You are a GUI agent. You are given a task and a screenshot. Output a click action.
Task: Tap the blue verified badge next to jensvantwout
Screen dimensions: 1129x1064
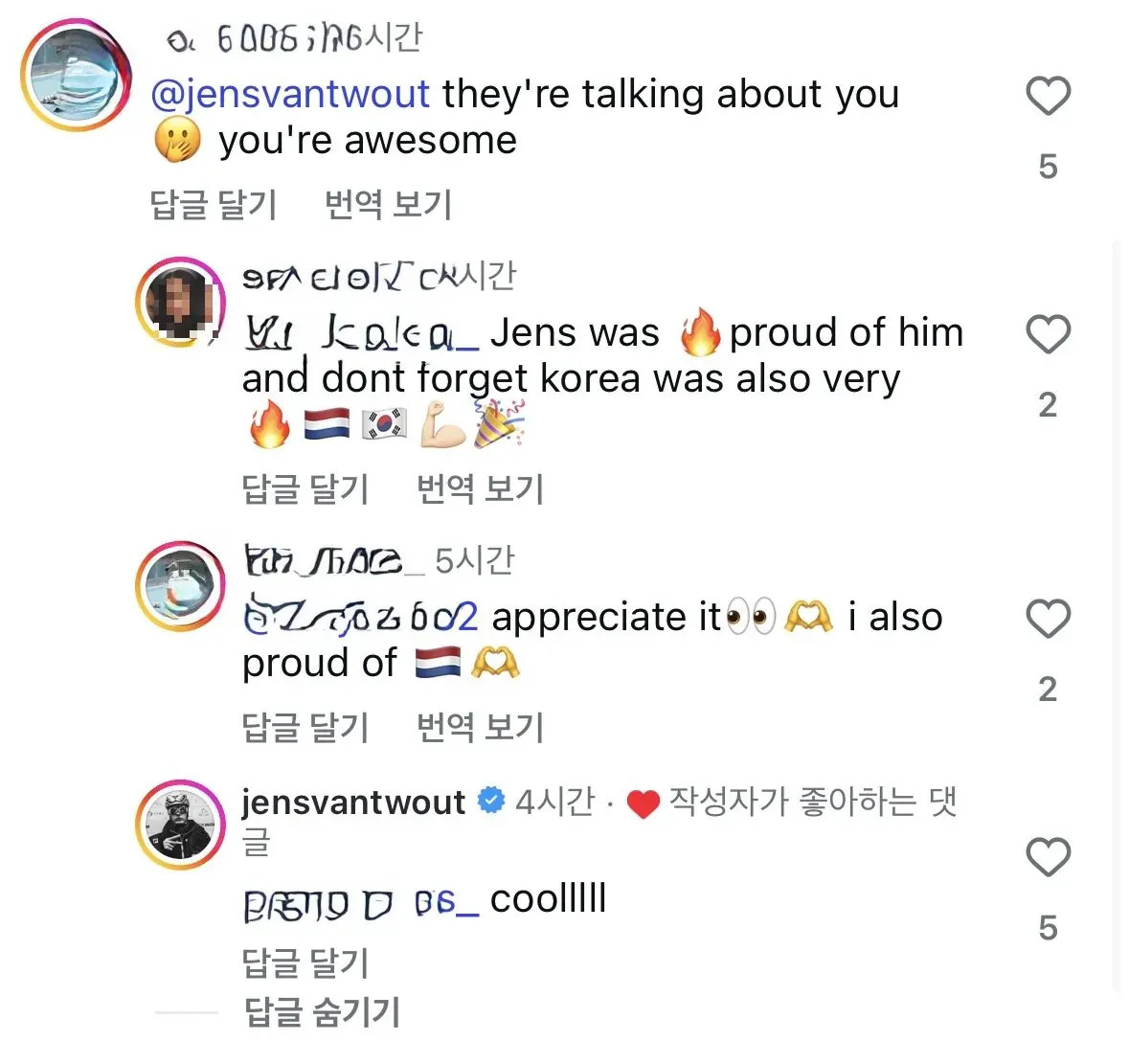pyautogui.click(x=490, y=801)
